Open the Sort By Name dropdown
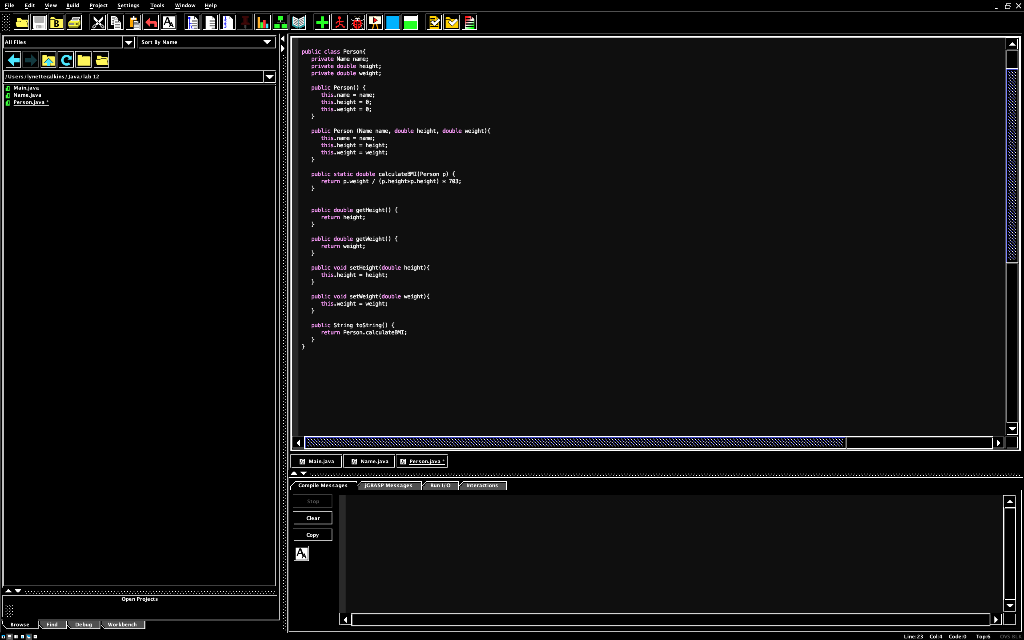The height and width of the screenshot is (640, 1024). click(x=267, y=42)
